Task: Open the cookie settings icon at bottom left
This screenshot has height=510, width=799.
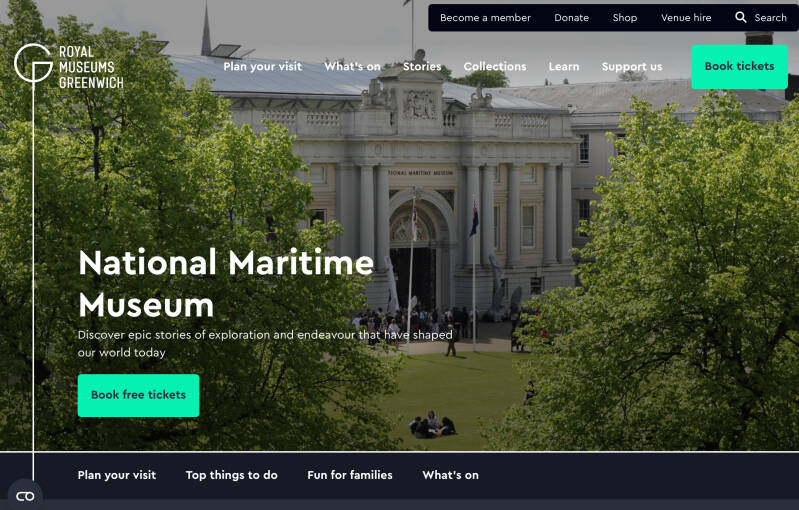Action: tap(25, 496)
